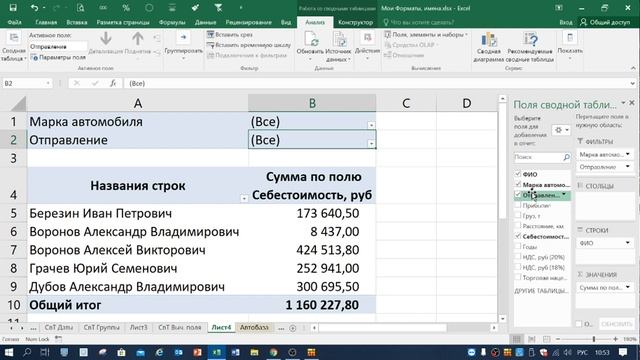Click the Save icon in the title bar
640x360 pixels.
(x=13, y=8)
